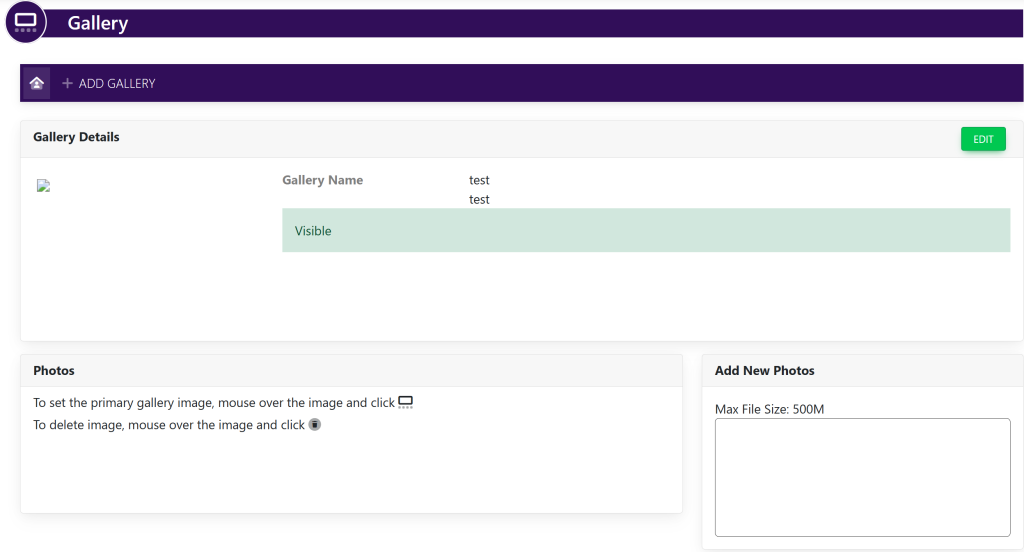Click the second 'test' description line
This screenshot has height=552, width=1024.
coord(479,200)
